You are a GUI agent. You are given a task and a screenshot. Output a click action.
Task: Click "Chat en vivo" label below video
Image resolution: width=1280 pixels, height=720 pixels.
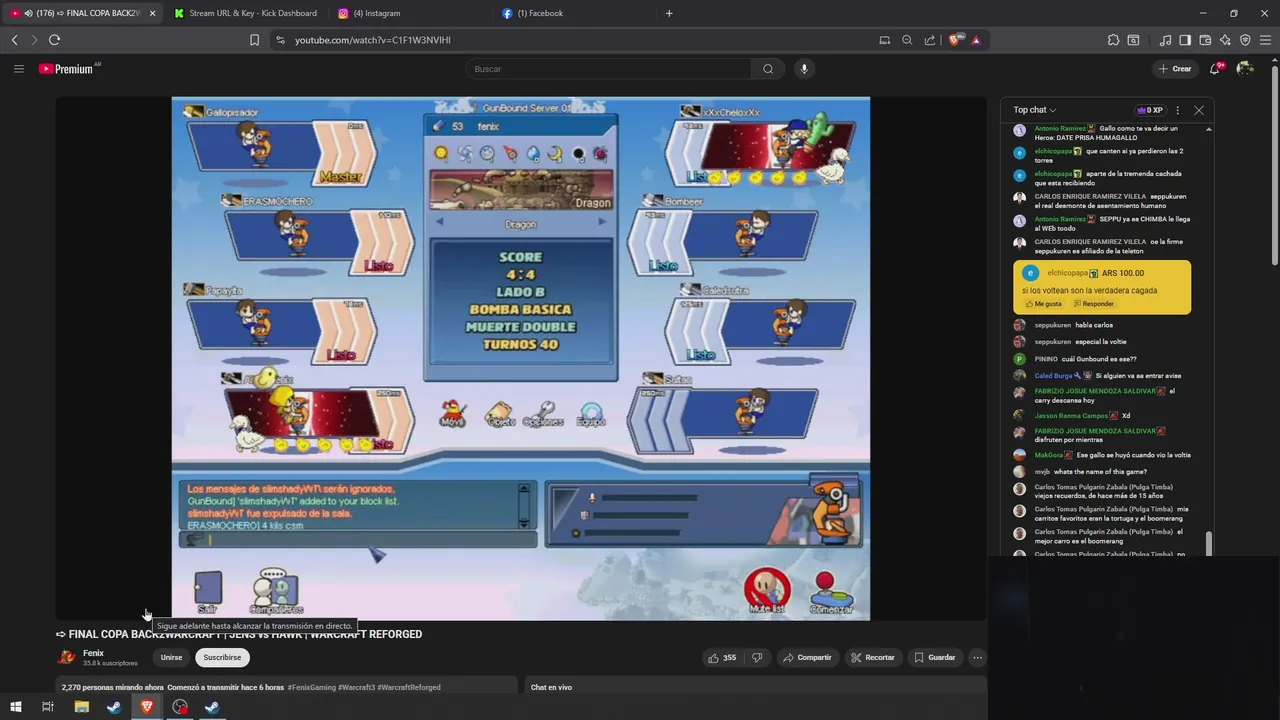coord(551,687)
